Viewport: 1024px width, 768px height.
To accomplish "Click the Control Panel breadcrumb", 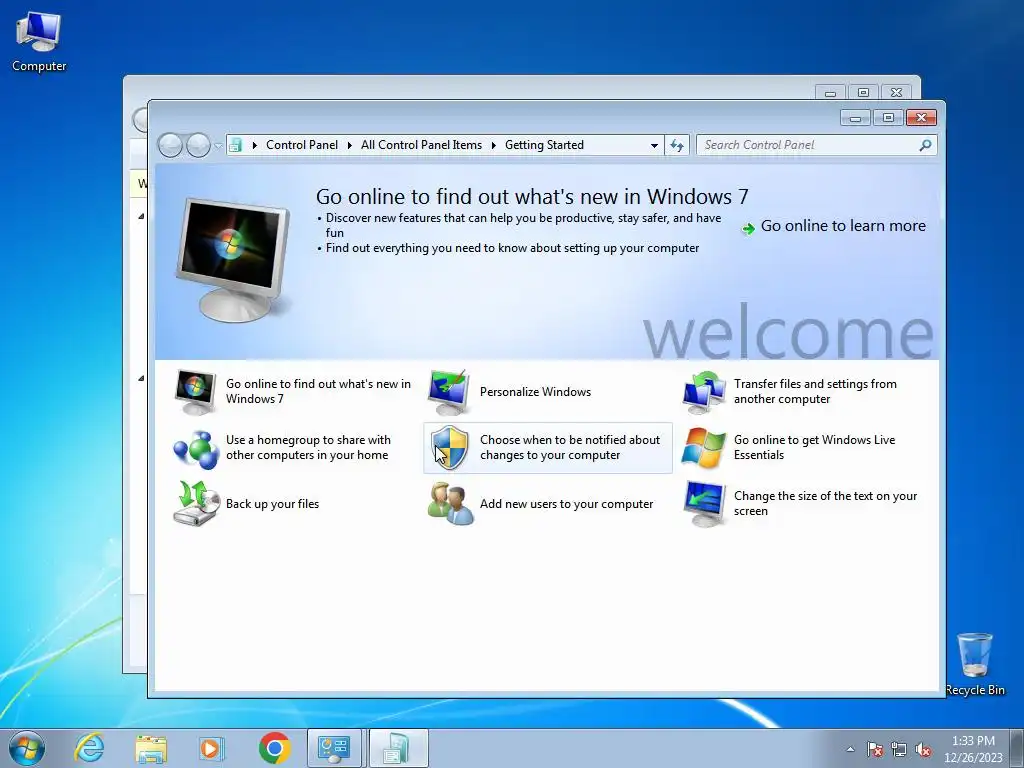I will tap(302, 145).
